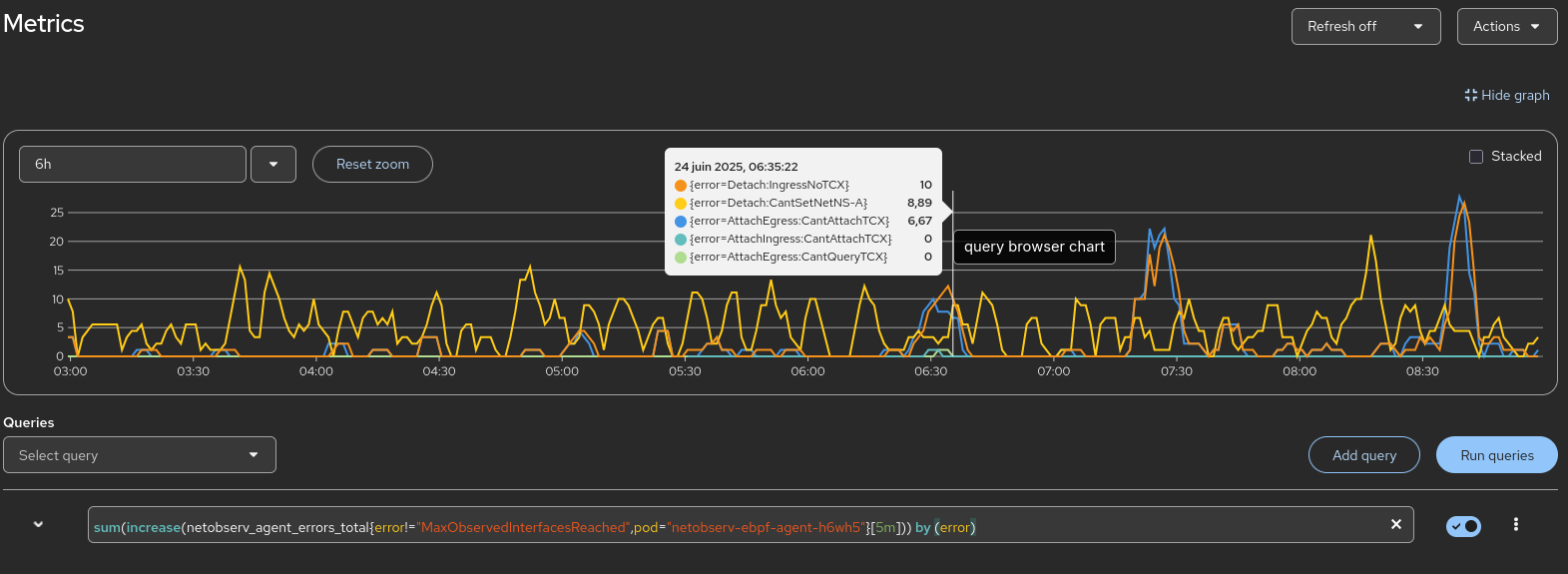Screen dimensions: 1568x574
Task: Click the Hide graph compress icon
Action: [x=1470, y=95]
